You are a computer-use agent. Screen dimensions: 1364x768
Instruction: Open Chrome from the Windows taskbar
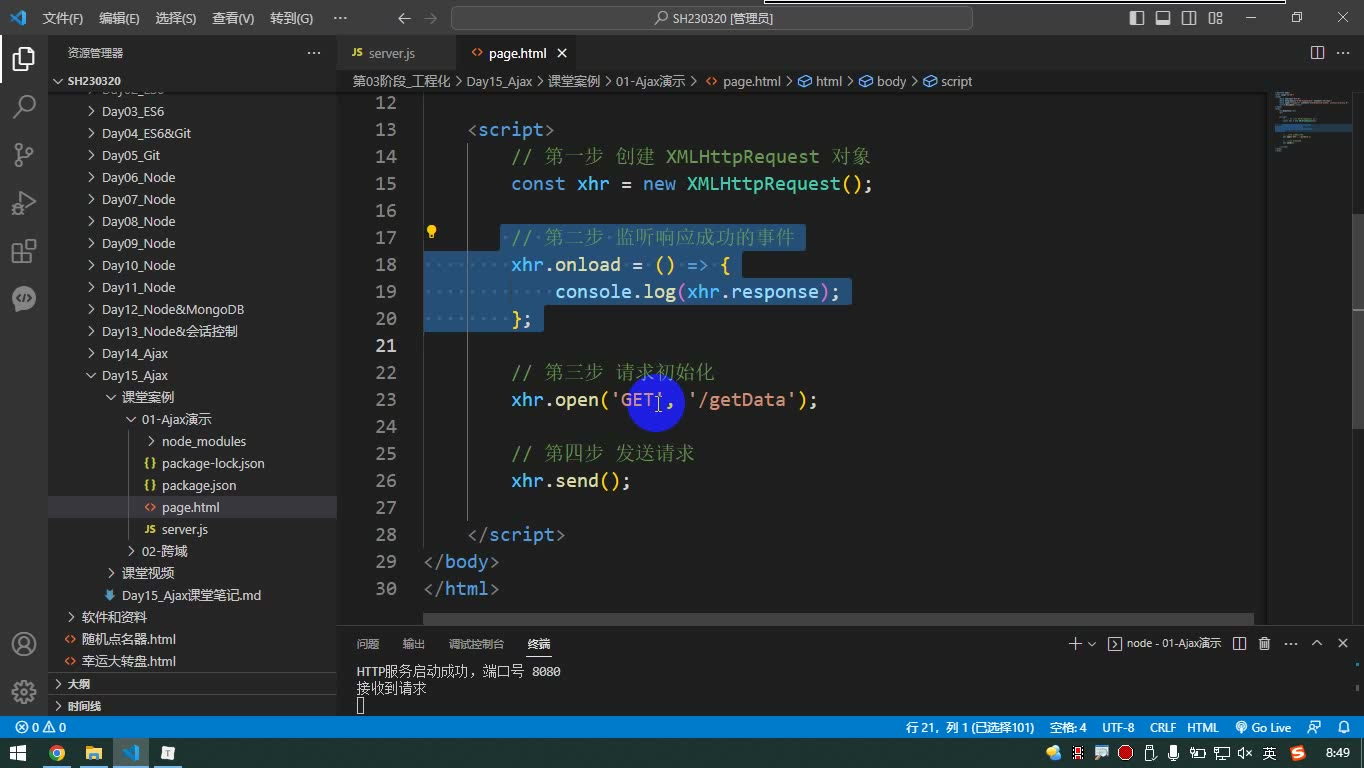[x=57, y=753]
